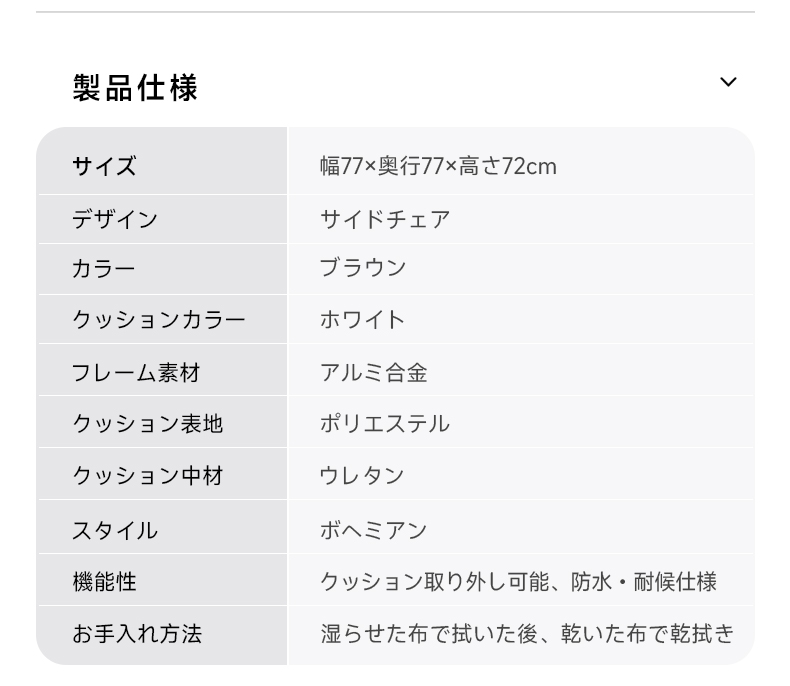Select the デザイン row label
The image size is (790, 686).
tap(115, 220)
